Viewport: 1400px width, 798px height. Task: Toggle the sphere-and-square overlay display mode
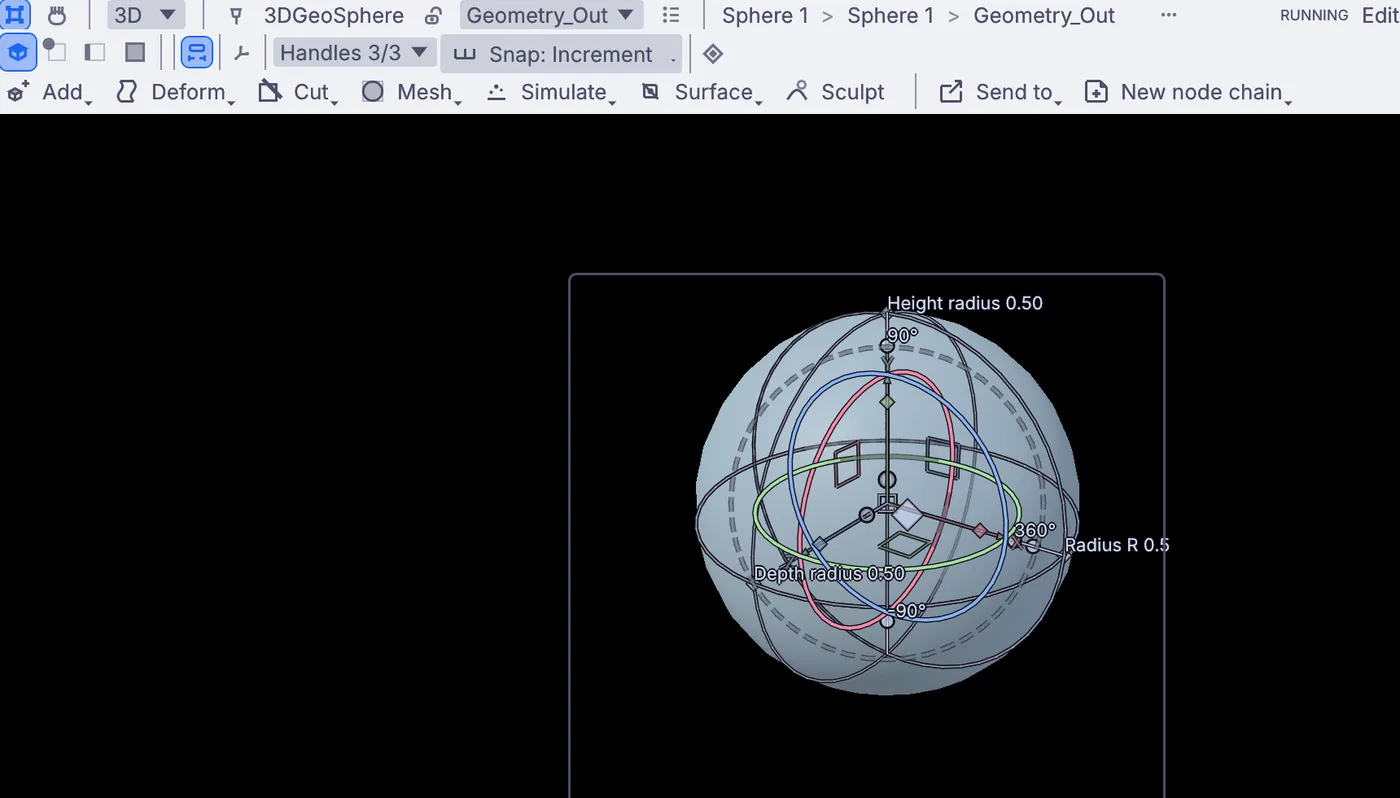click(x=55, y=51)
